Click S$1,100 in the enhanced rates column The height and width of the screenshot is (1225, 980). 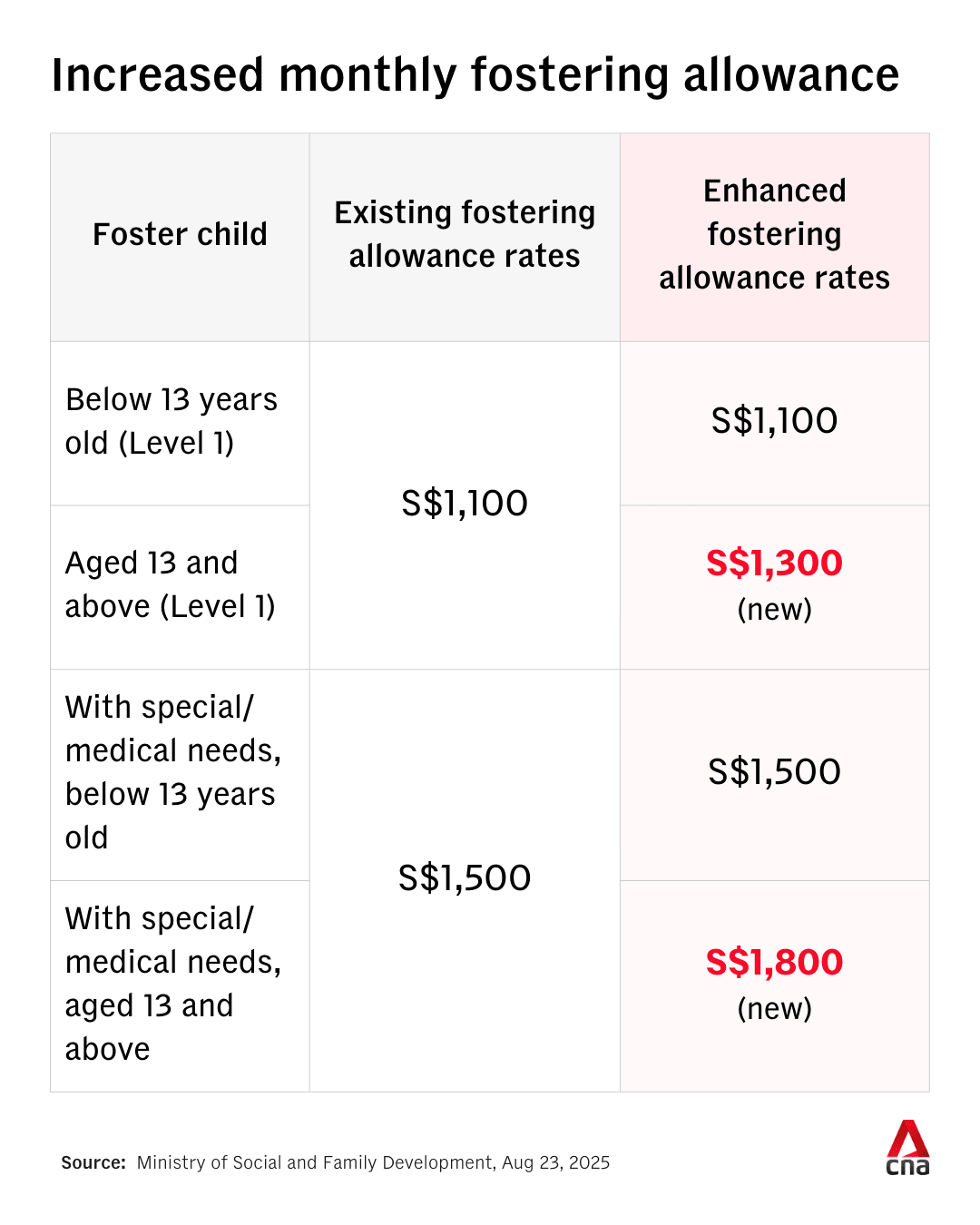click(x=774, y=421)
